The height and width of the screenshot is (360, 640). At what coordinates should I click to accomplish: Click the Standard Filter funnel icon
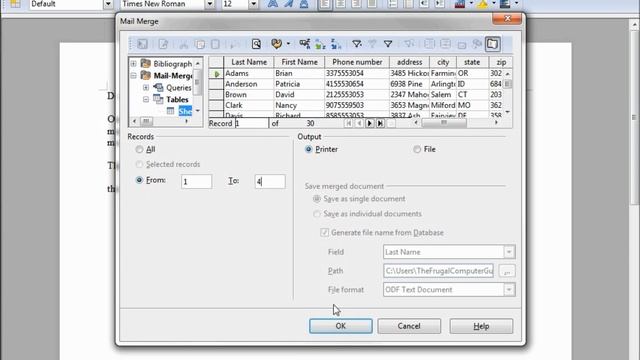(x=388, y=44)
